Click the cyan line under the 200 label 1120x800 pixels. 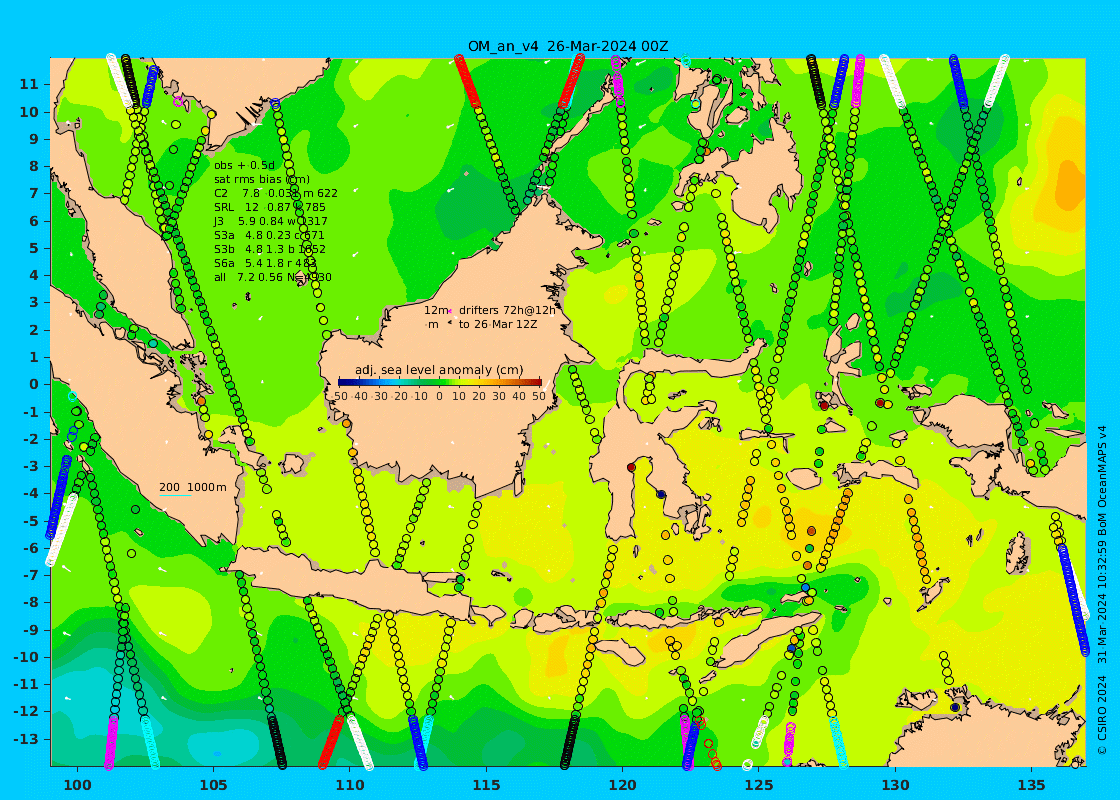[175, 495]
